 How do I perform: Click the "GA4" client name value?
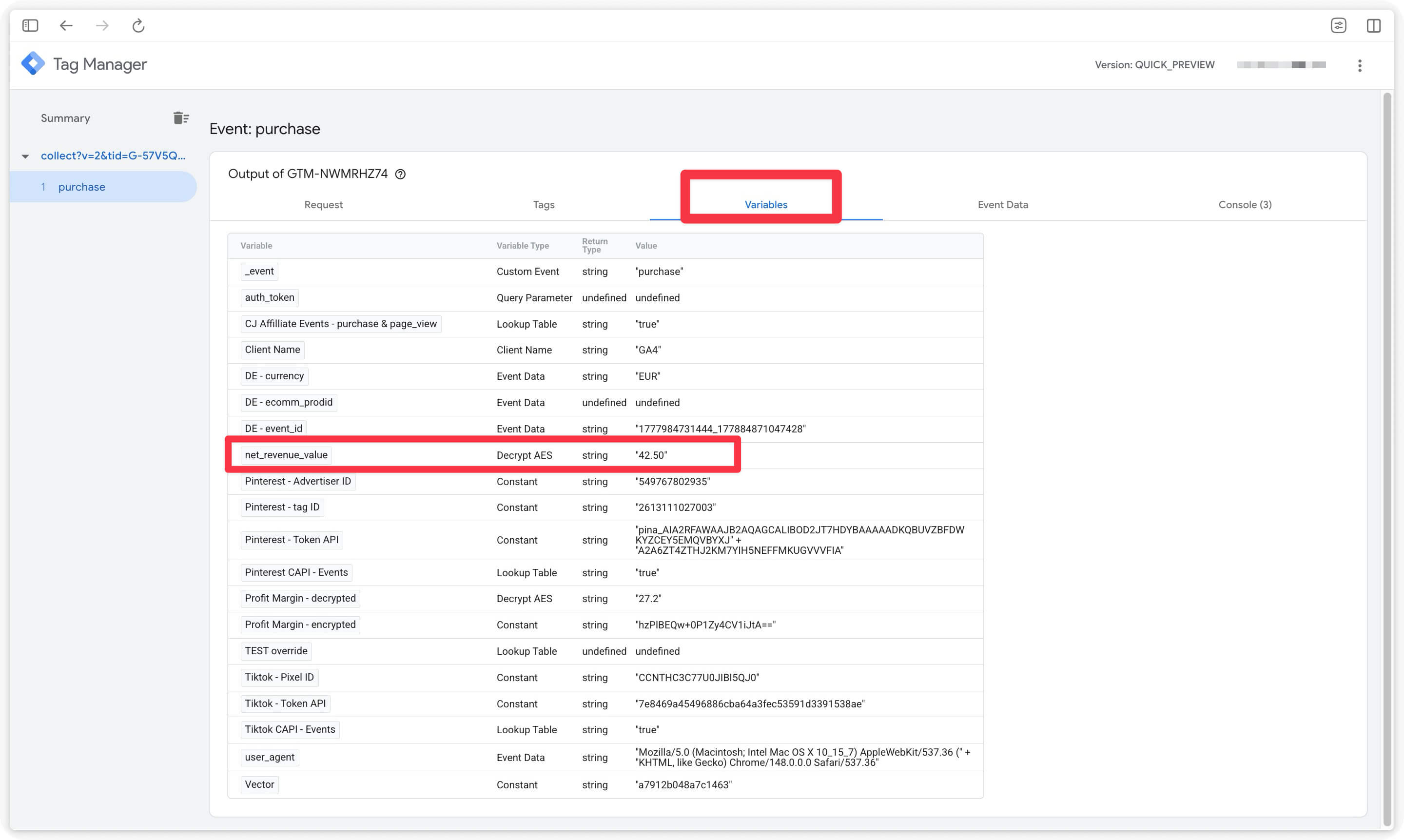[648, 351]
